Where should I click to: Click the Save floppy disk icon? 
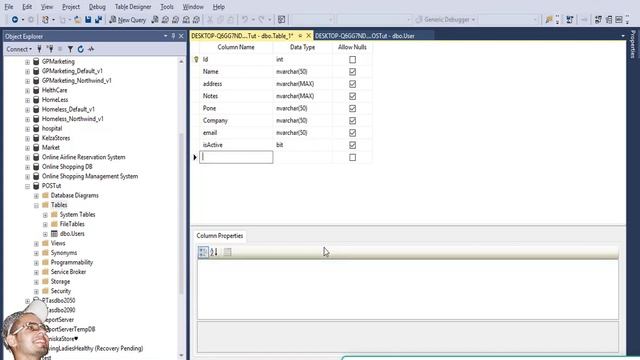click(x=88, y=20)
